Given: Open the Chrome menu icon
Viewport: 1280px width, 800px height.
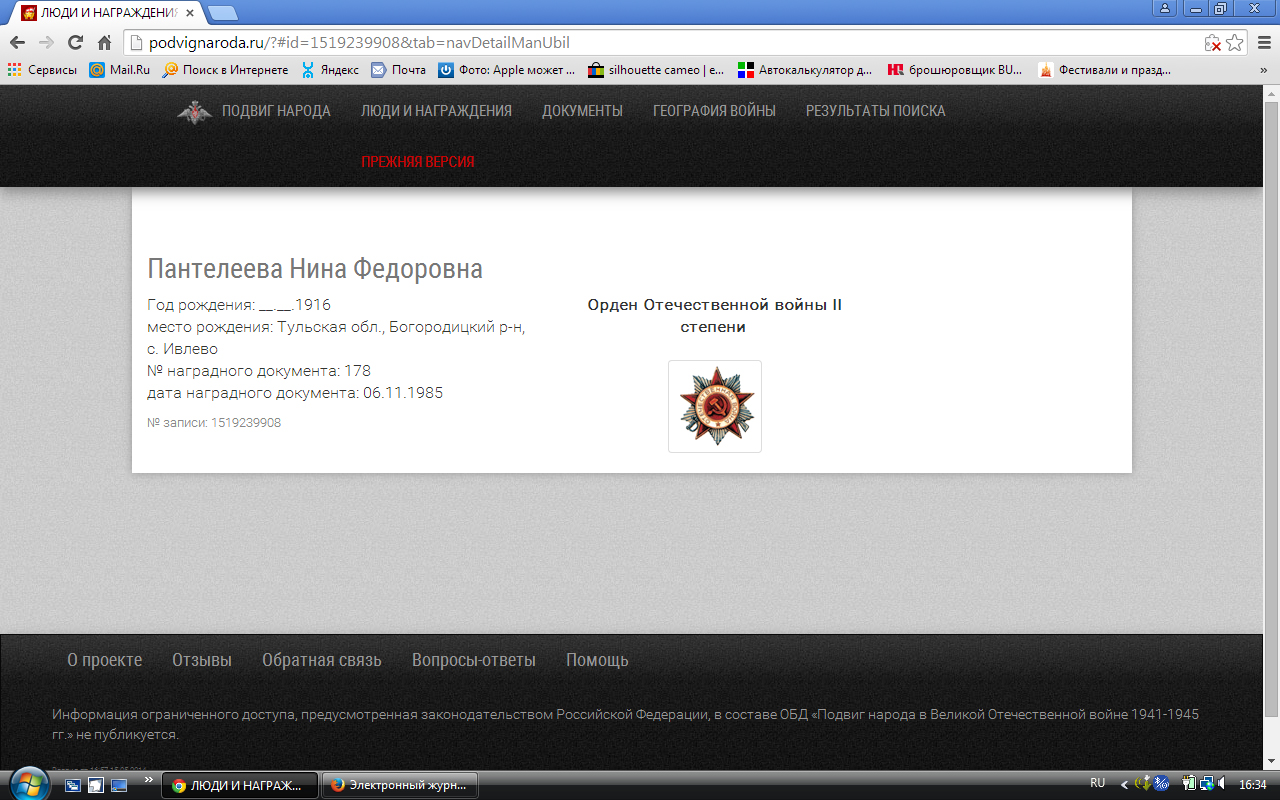Looking at the screenshot, I should point(1262,43).
